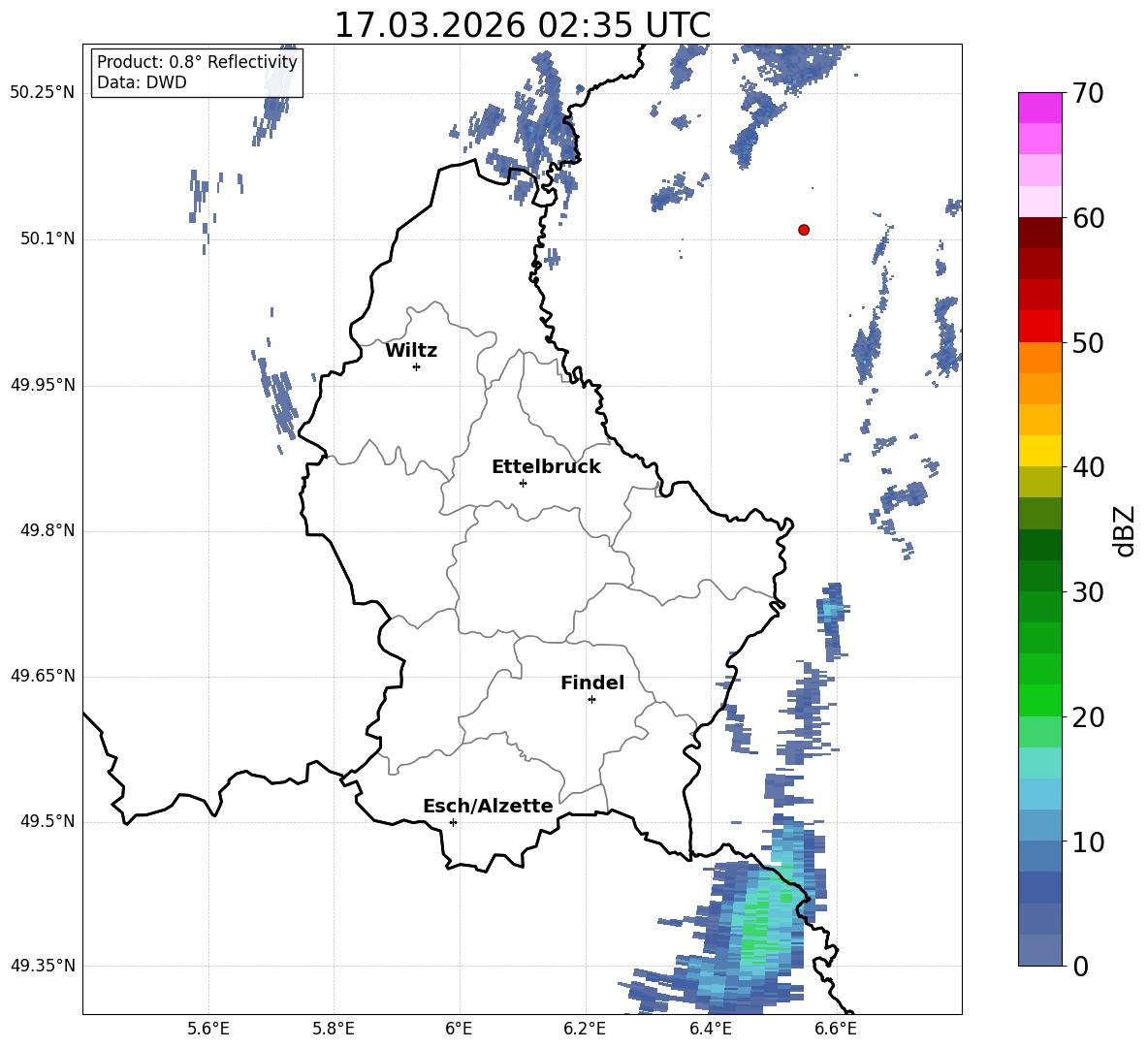Image resolution: width=1148 pixels, height=1048 pixels.
Task: Click the 6°E longitude label
Action: click(459, 1029)
